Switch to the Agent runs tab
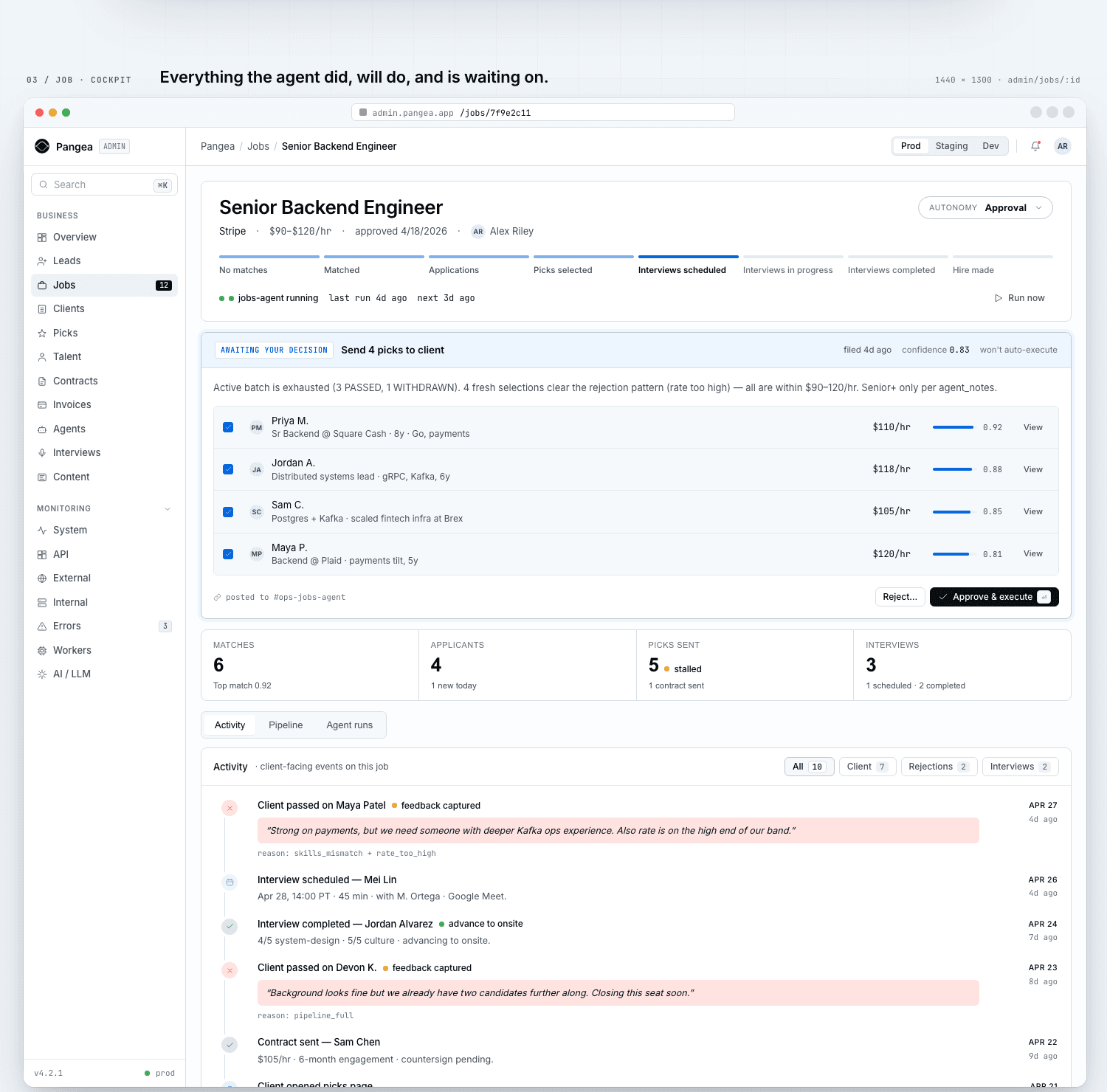Image resolution: width=1107 pixels, height=1092 pixels. 350,725
